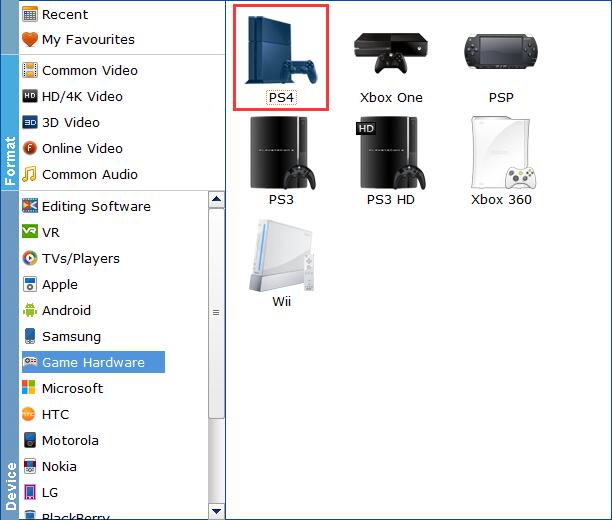
Task: Click the Microsoft Windows logo icon
Action: 28,388
